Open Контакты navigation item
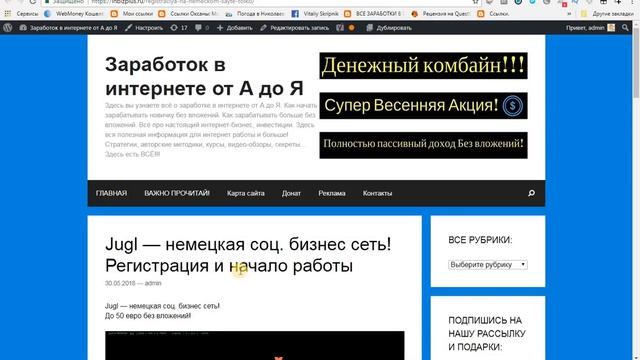The image size is (640, 360). click(377, 193)
